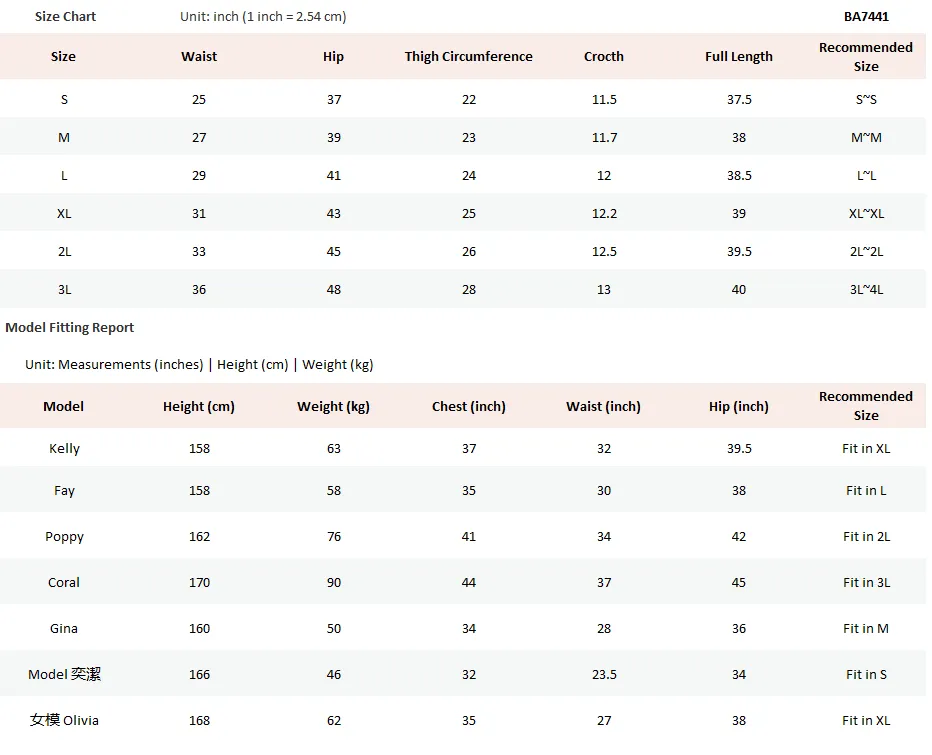This screenshot has height=755, width=932.
Task: Select the Olivia model row name
Action: pos(64,721)
